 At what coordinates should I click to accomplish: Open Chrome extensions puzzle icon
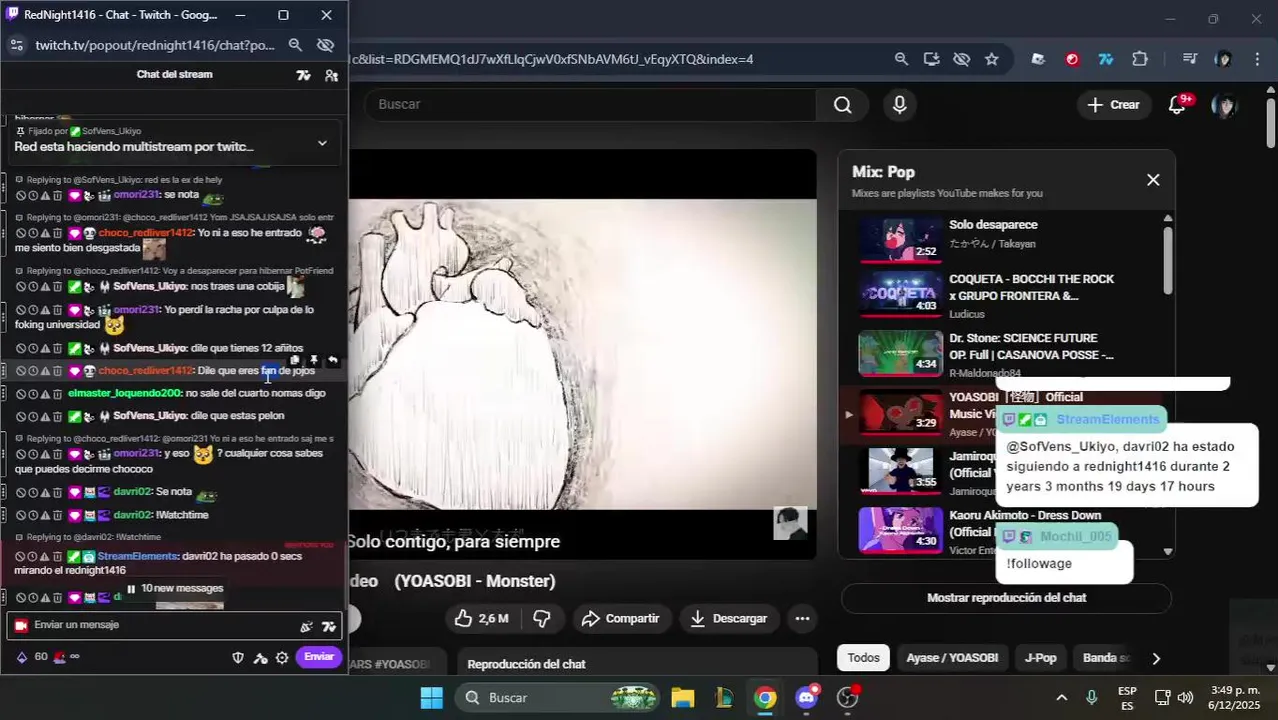click(1140, 60)
